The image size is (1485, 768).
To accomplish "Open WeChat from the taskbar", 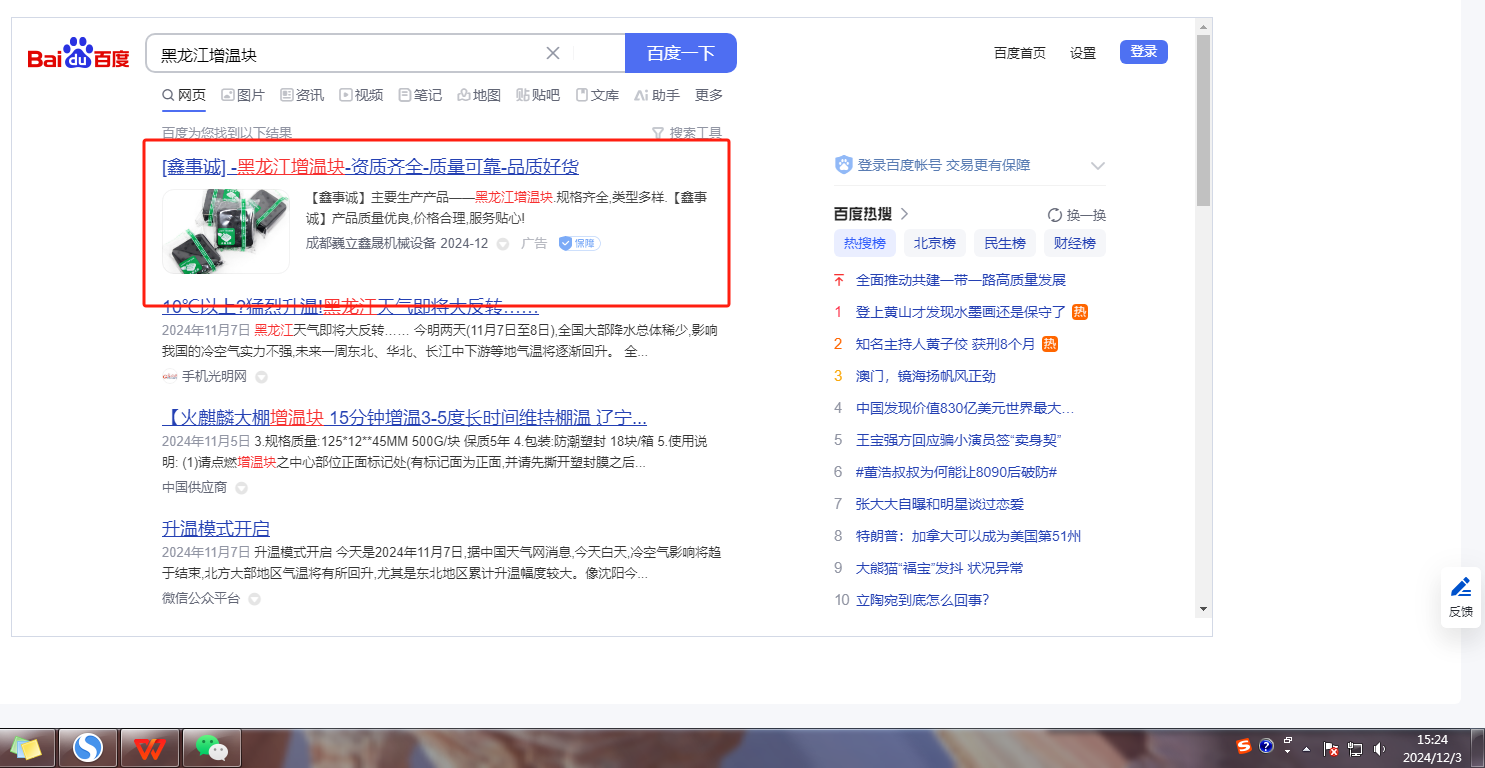I will pyautogui.click(x=211, y=747).
